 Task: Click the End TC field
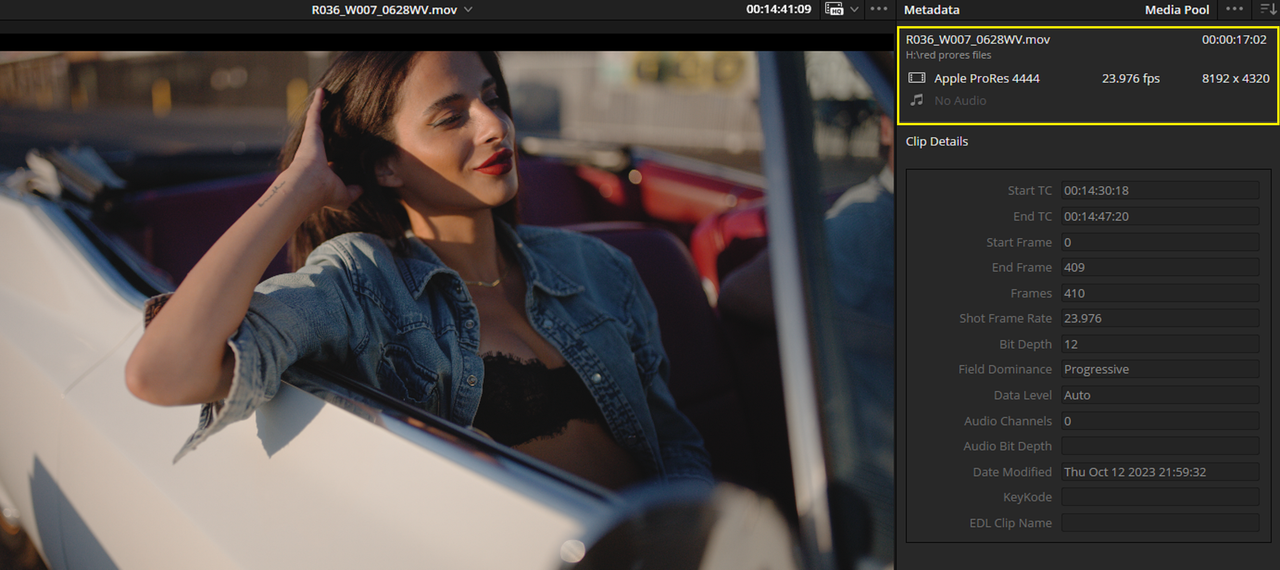click(1160, 216)
